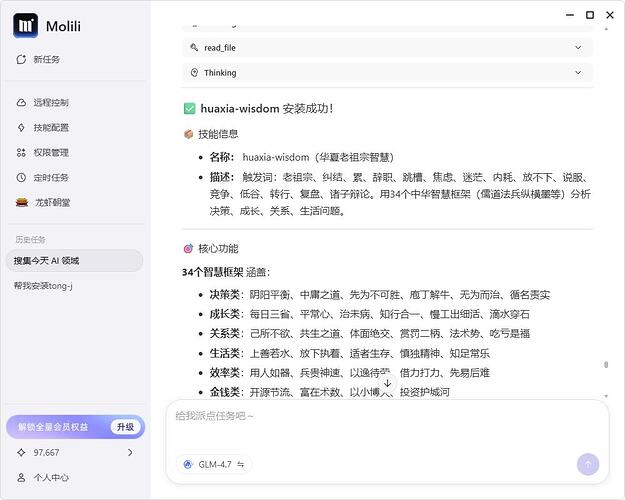Image resolution: width=625 pixels, height=500 pixels.
Task: Maximize the Molili window
Action: coord(590,15)
